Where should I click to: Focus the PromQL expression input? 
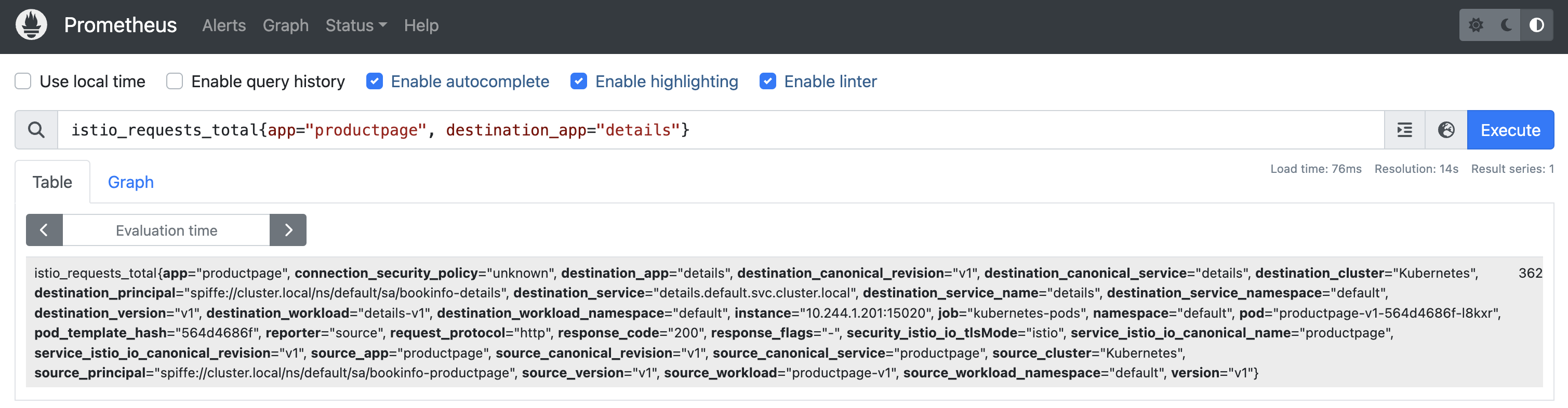pos(721,130)
